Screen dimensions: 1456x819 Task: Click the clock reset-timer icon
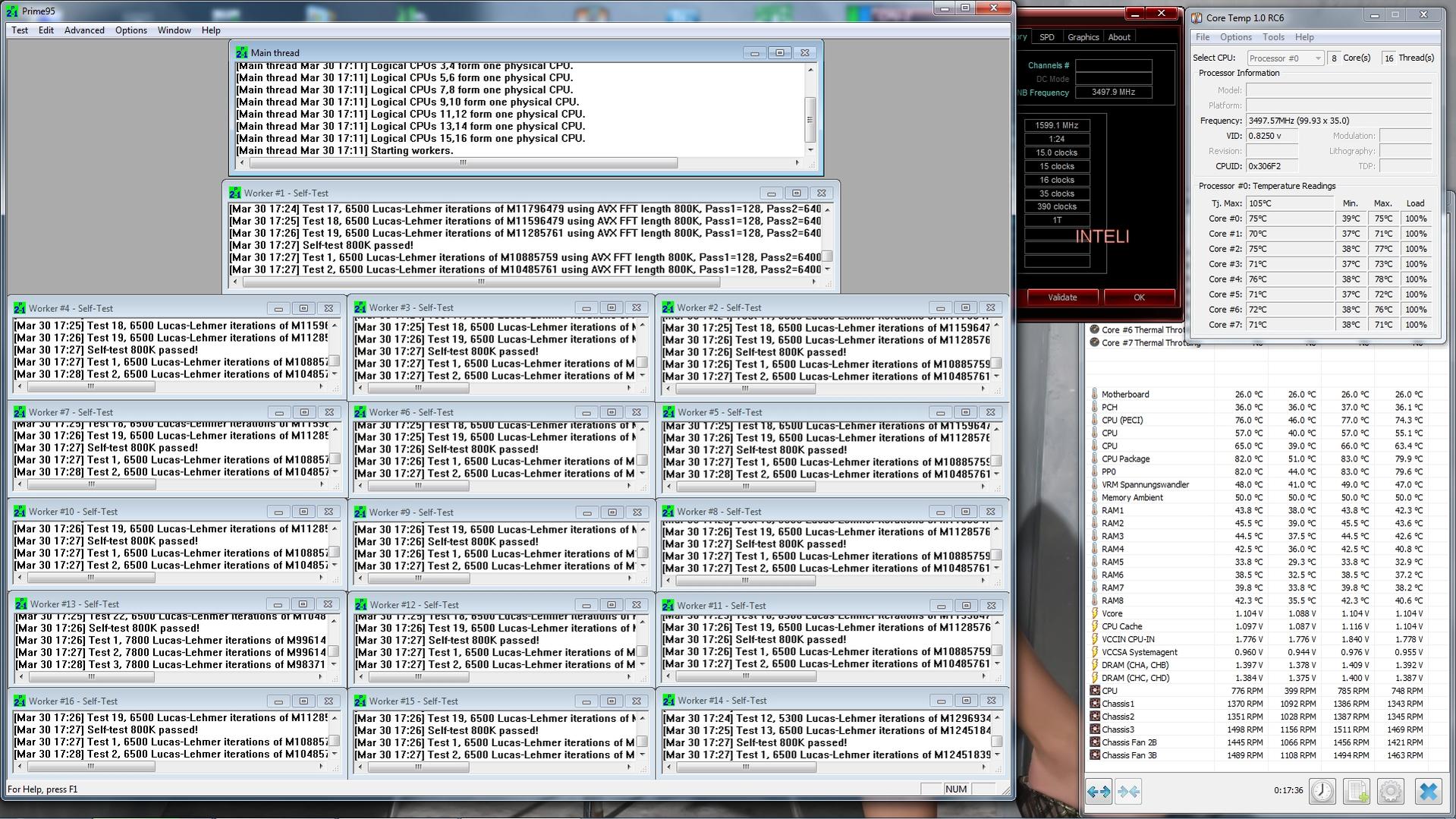(1322, 791)
